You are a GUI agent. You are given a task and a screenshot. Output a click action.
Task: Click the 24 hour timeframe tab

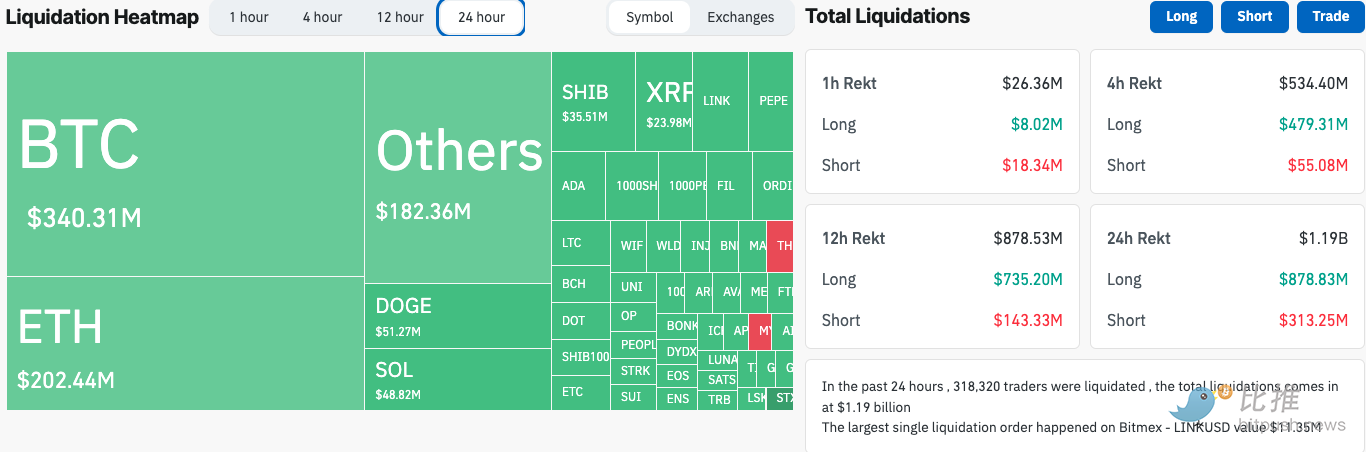tap(481, 17)
